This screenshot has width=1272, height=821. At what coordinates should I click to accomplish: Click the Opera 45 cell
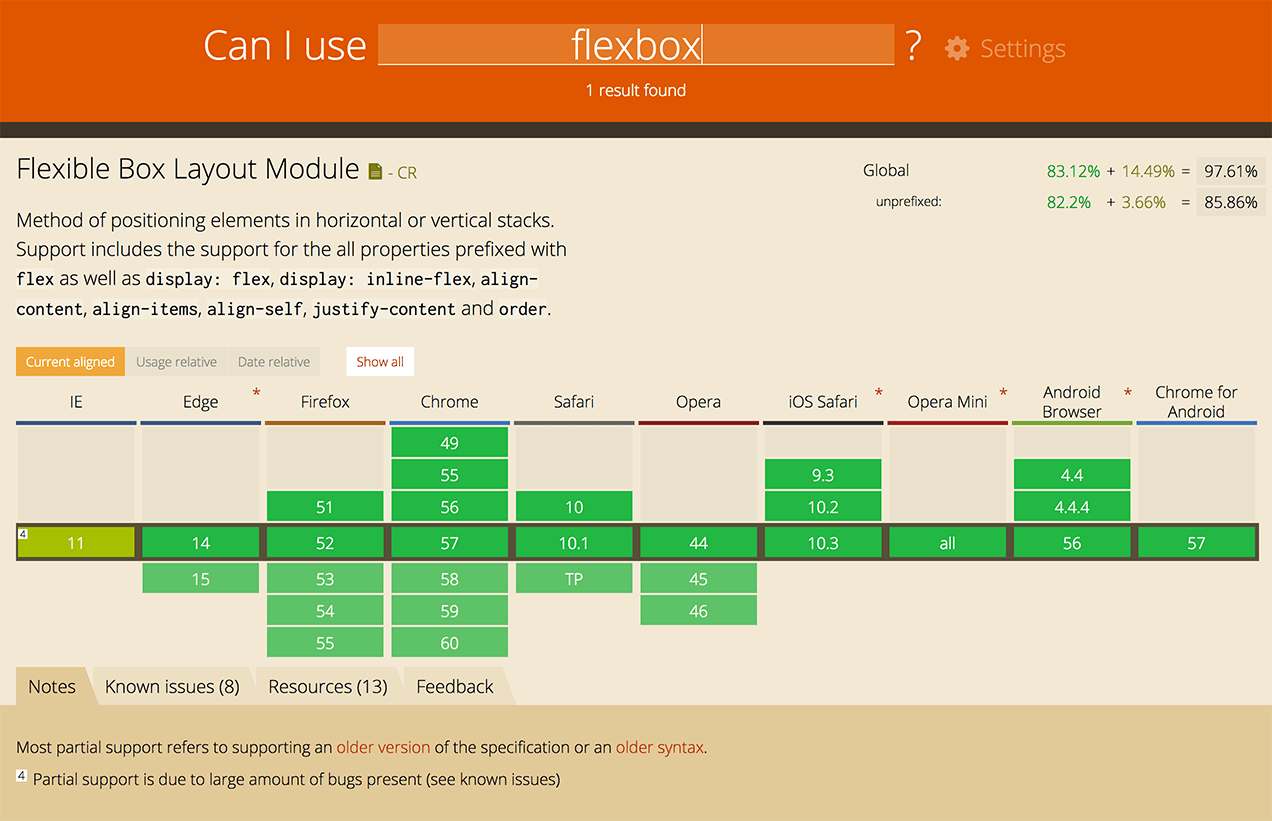[x=699, y=578]
